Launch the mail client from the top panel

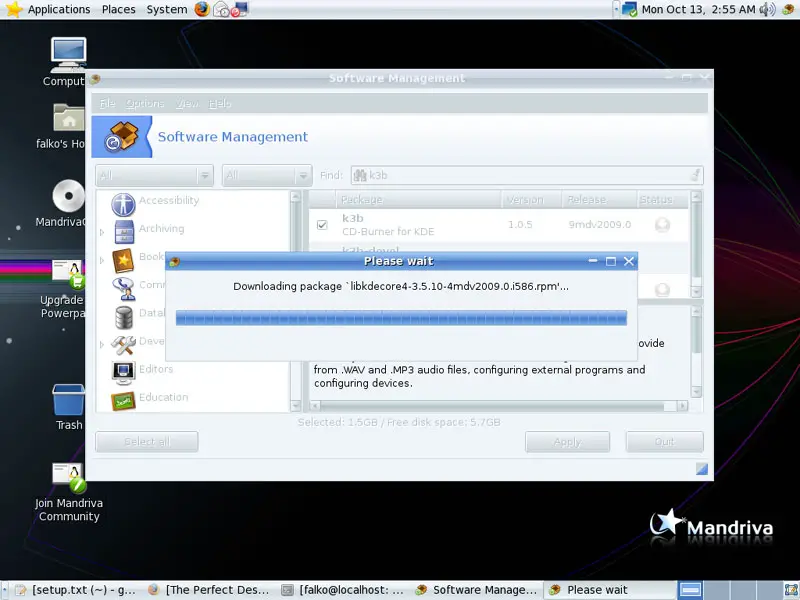221,9
